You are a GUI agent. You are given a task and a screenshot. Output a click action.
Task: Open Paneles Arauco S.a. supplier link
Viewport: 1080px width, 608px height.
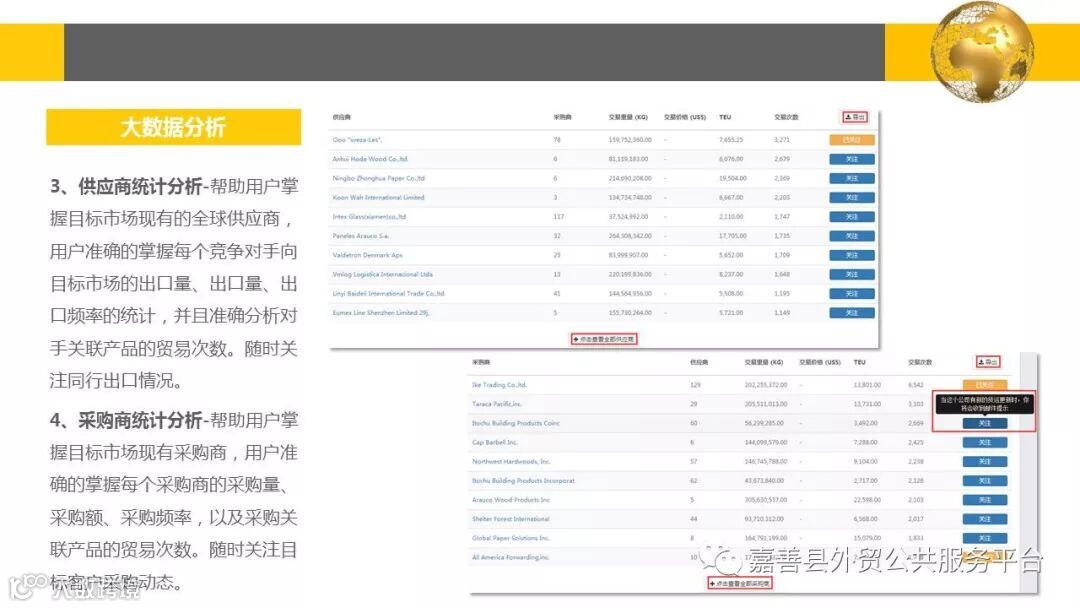360,236
